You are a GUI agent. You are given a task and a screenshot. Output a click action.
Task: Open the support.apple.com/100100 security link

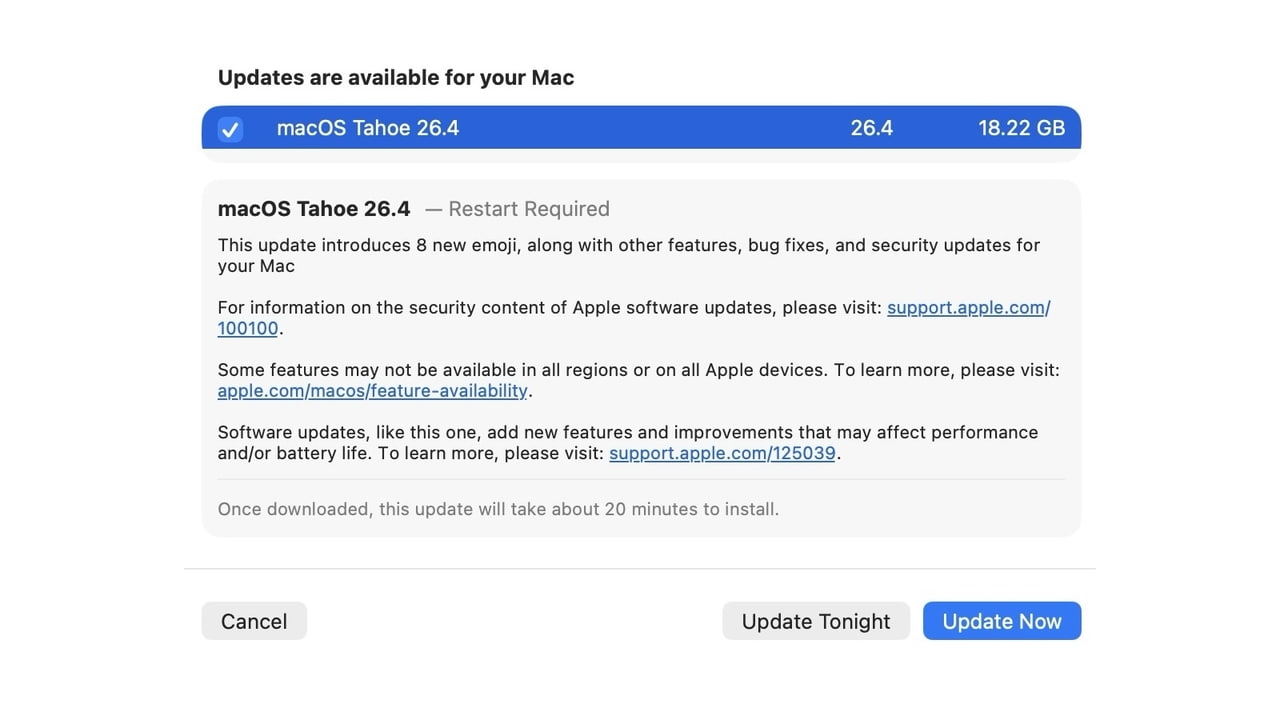click(x=966, y=307)
